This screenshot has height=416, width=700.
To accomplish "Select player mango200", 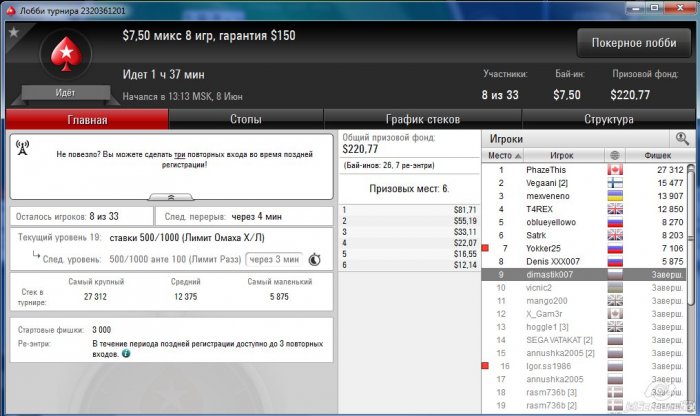I will (583, 301).
